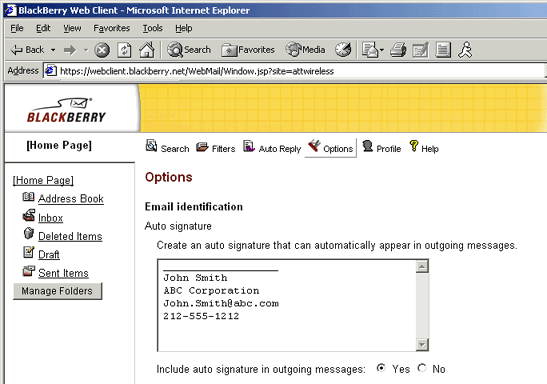Image resolution: width=547 pixels, height=384 pixels.
Task: Click signature box scroll up arrow
Action: [422, 267]
